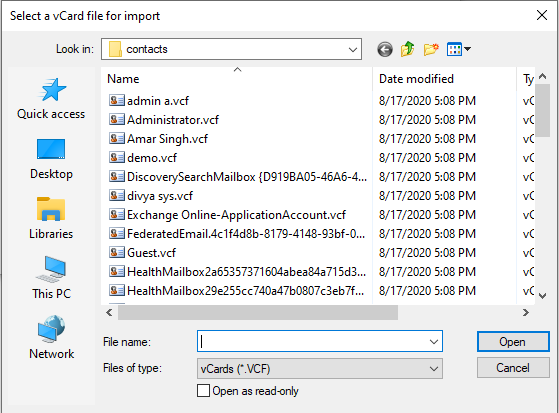Select the demo.vcf file icon
The image size is (559, 413).
tap(117, 157)
